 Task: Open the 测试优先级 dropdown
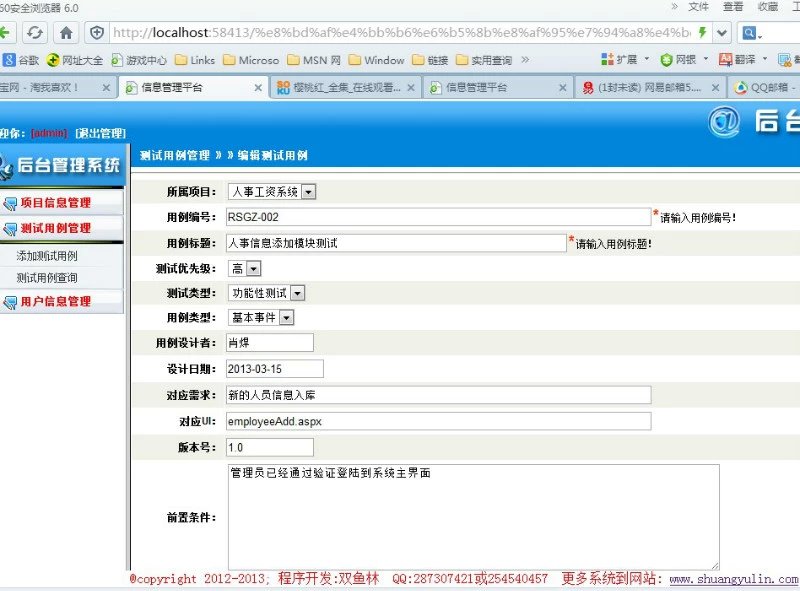point(244,268)
